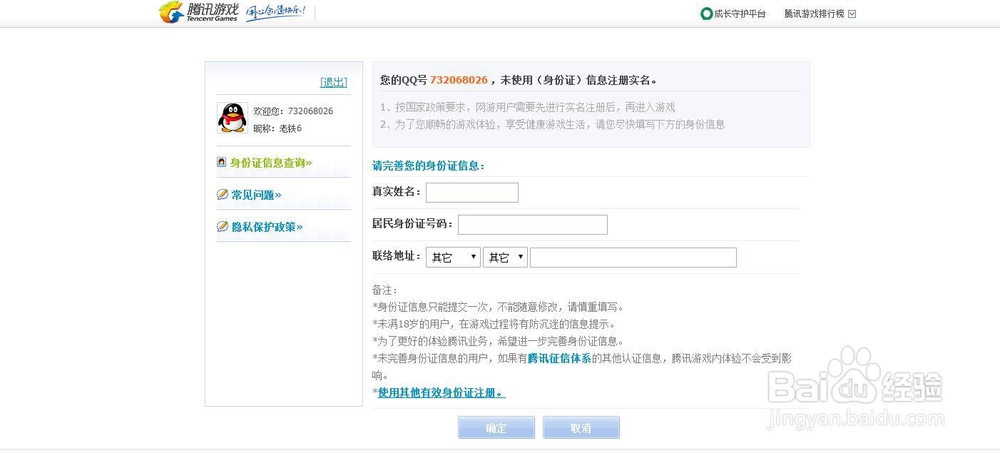
Task: Click the 欢迎您：732068026 text
Action: [x=293, y=111]
